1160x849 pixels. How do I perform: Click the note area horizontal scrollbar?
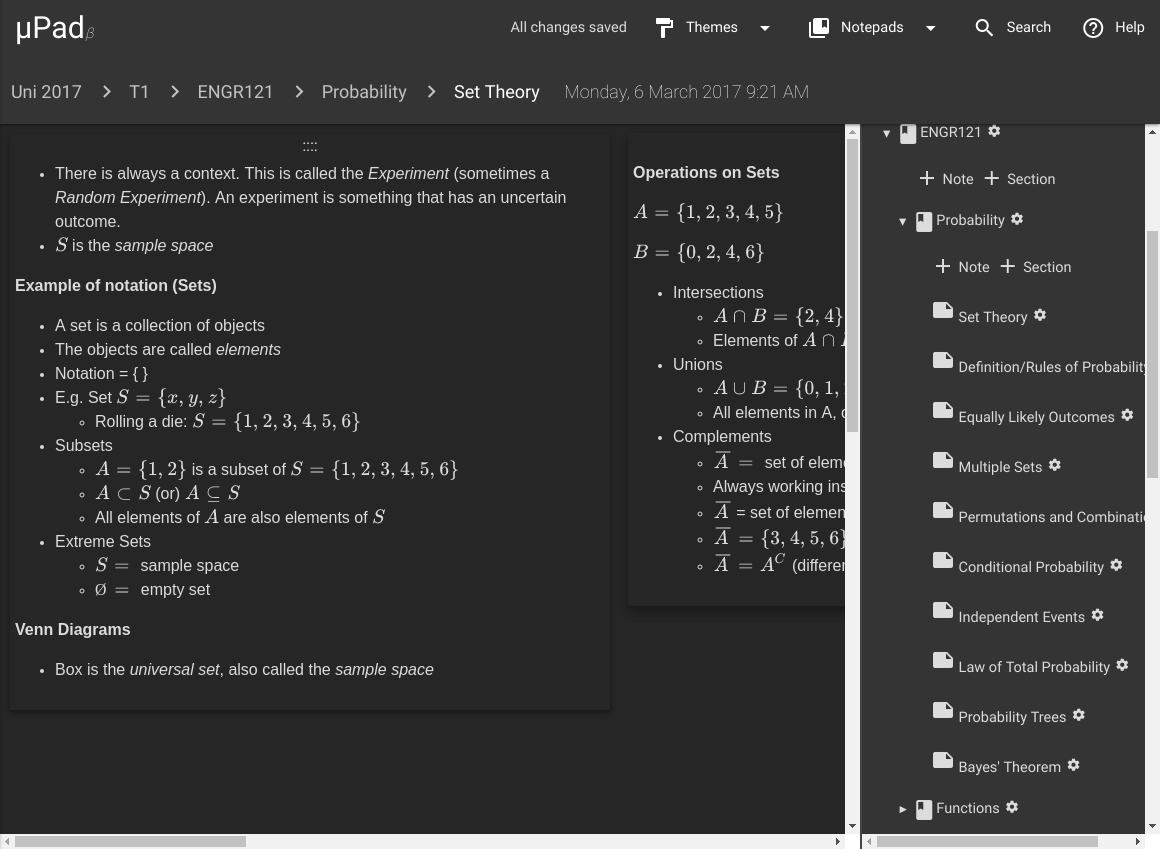130,842
